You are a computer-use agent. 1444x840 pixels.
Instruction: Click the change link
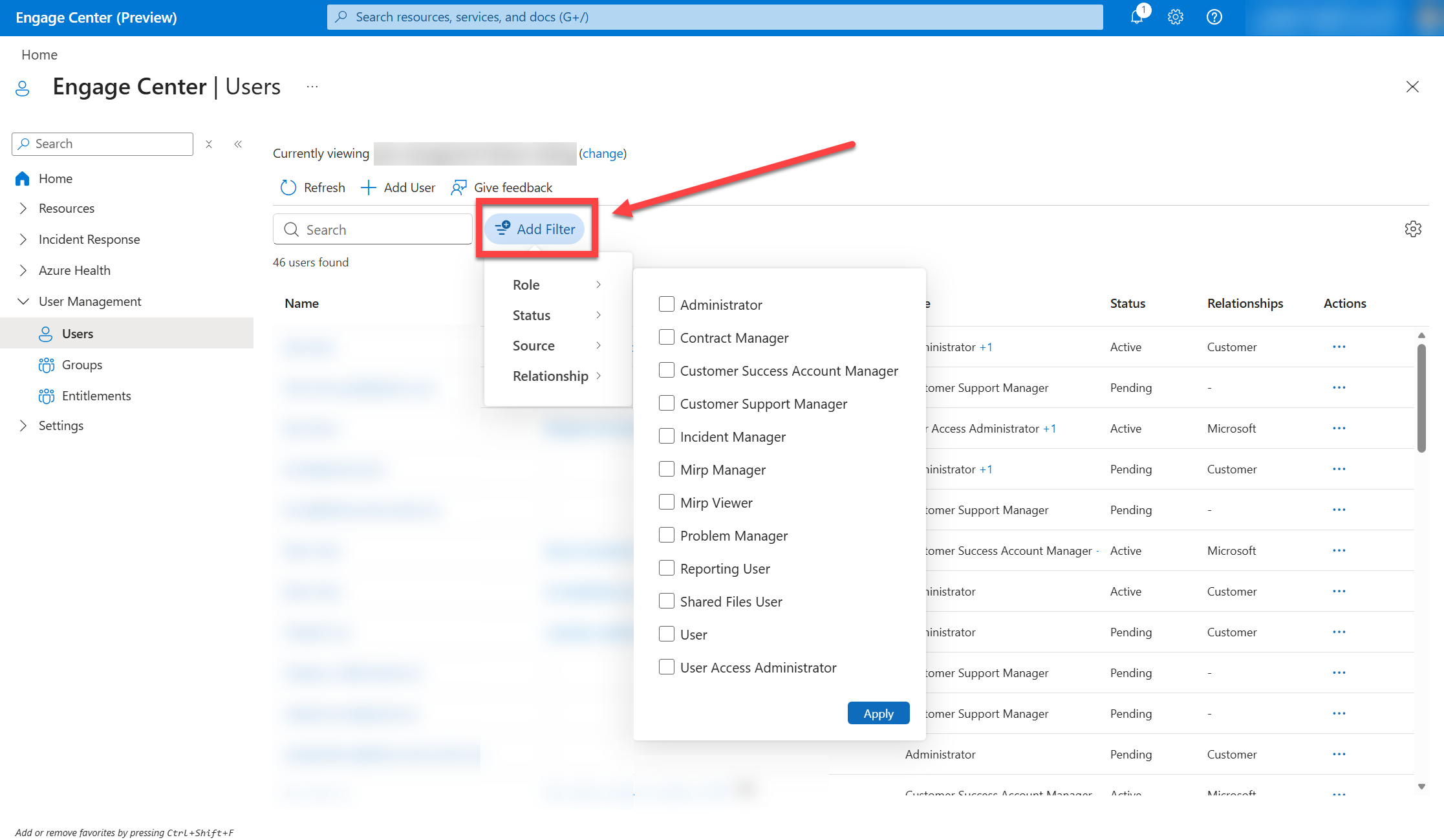click(x=603, y=153)
